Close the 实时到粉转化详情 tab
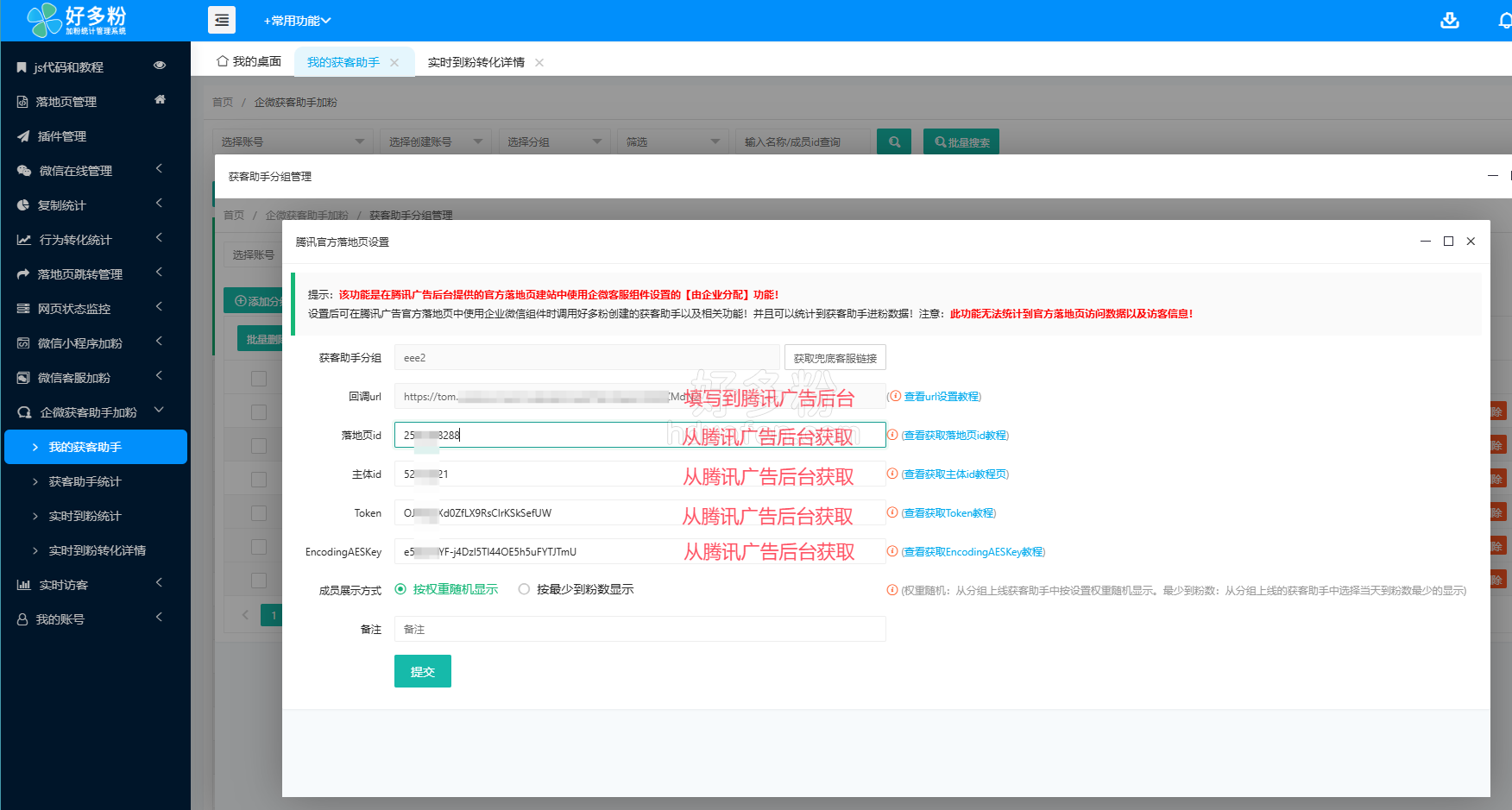The width and height of the screenshot is (1512, 810). click(x=539, y=62)
